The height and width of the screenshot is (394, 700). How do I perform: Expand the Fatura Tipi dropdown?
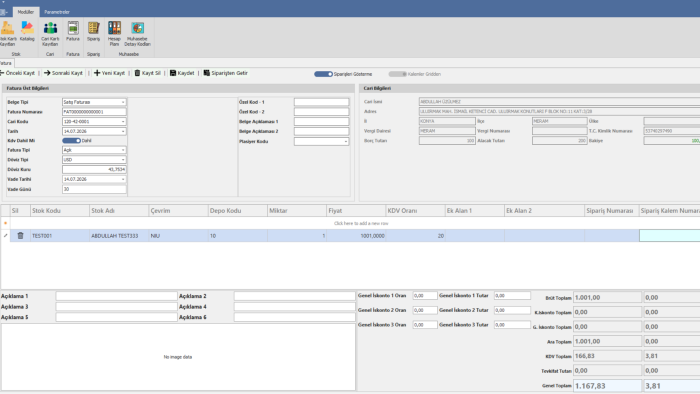coord(123,150)
